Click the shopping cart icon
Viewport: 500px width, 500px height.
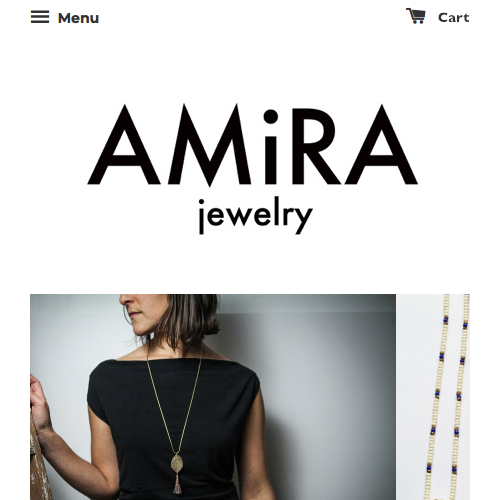point(416,16)
